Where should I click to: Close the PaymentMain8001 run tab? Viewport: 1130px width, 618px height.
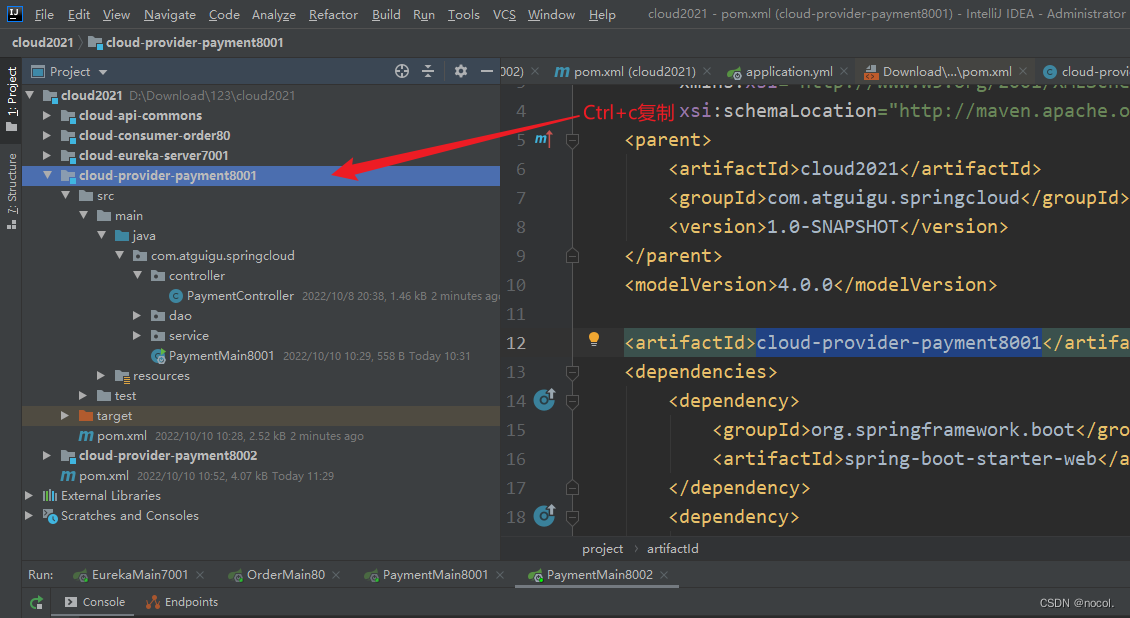(500, 575)
